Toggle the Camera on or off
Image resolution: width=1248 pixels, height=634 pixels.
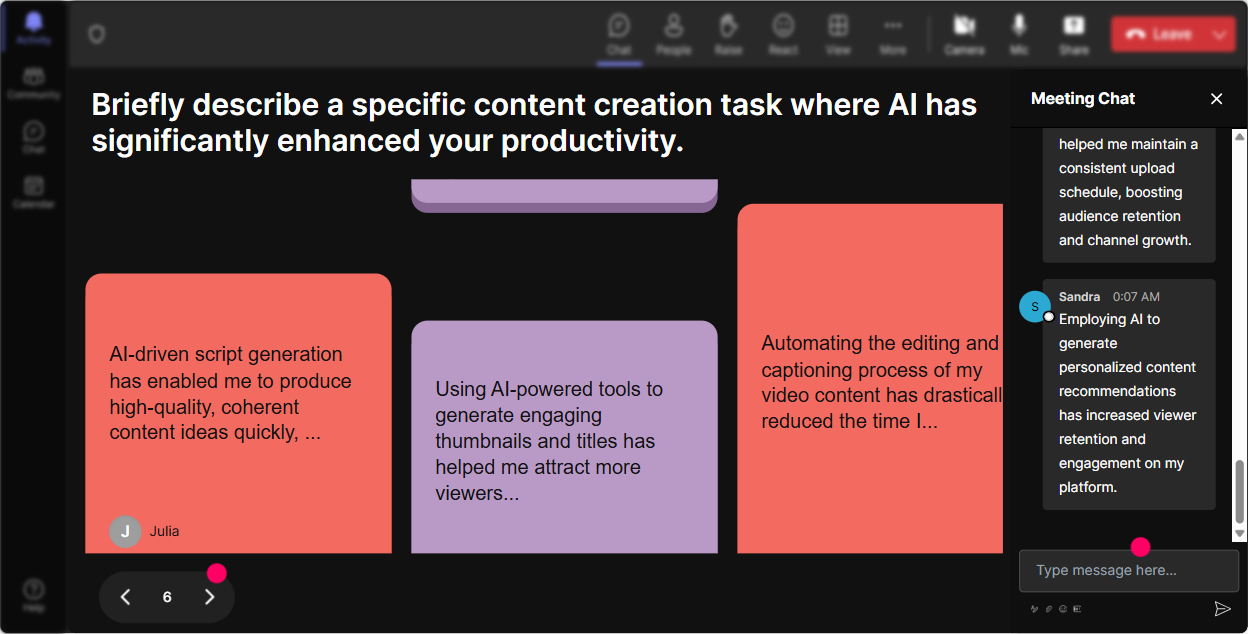click(x=964, y=34)
